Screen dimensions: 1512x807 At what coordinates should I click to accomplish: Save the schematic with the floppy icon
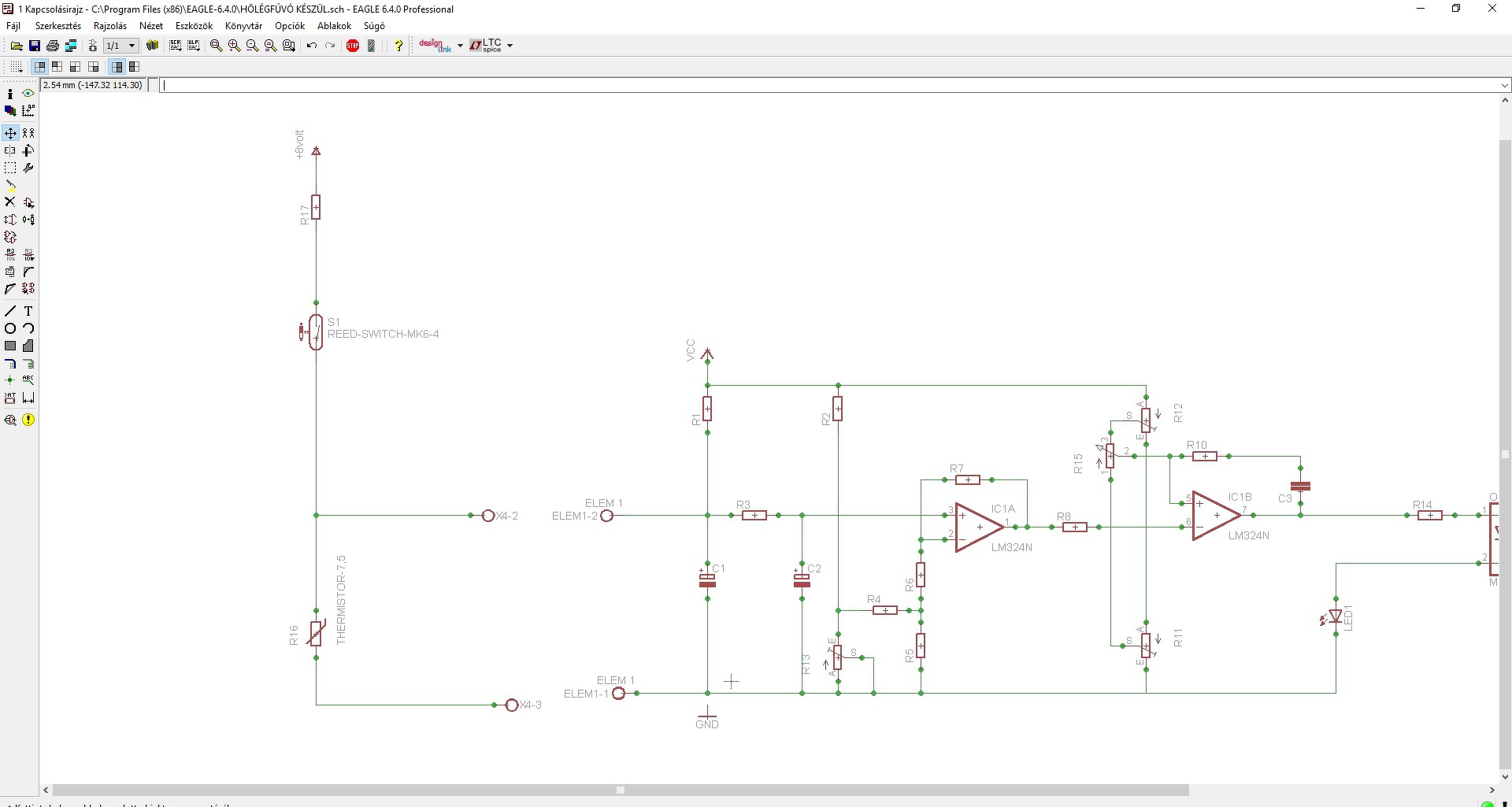pos(35,46)
